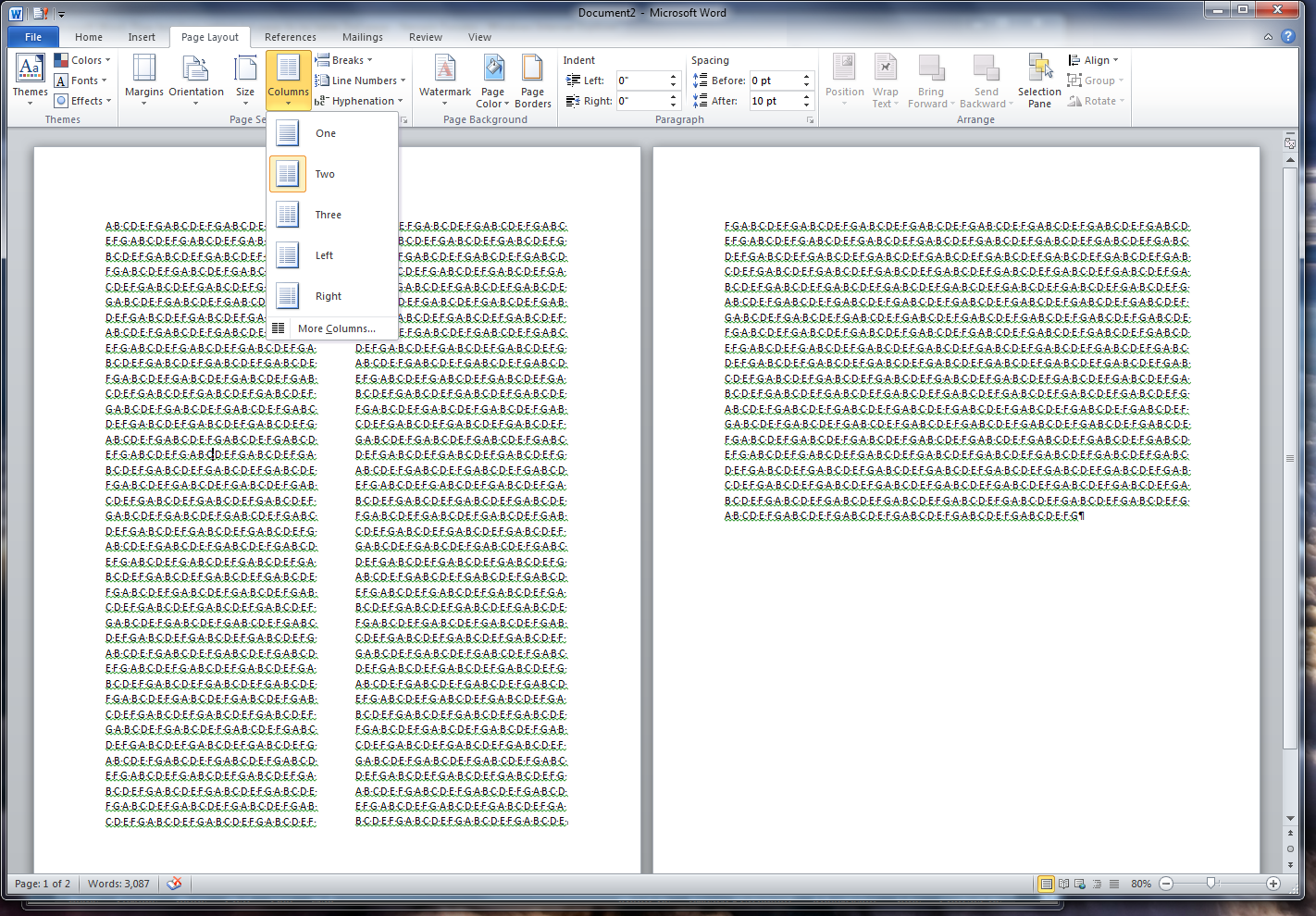Click the Wrap Text button
Screen dimensions: 1316x916
click(885, 80)
